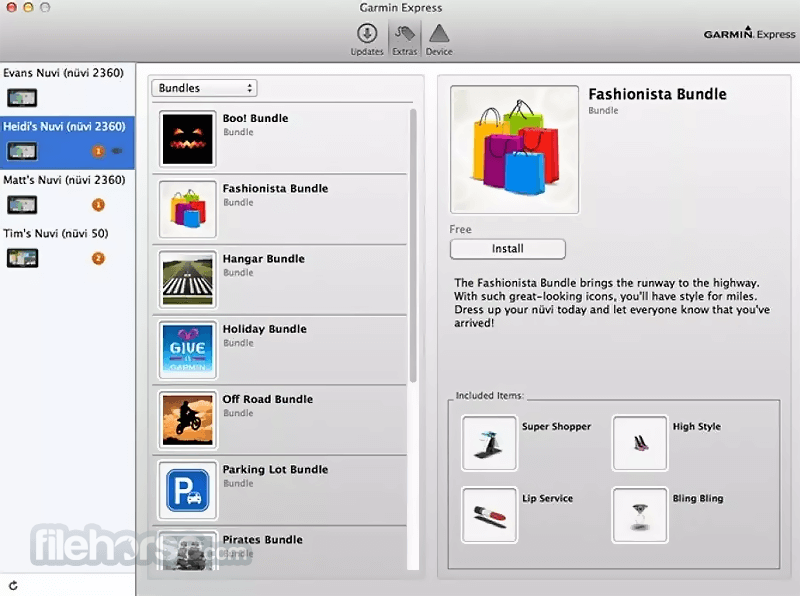The height and width of the screenshot is (596, 800).
Task: Click the Super Shopper label
Action: [x=556, y=427]
